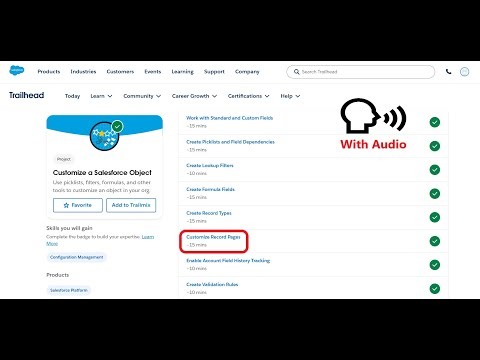
Task: Click the Customize a Salesforce Object heading
Action: 102,172
